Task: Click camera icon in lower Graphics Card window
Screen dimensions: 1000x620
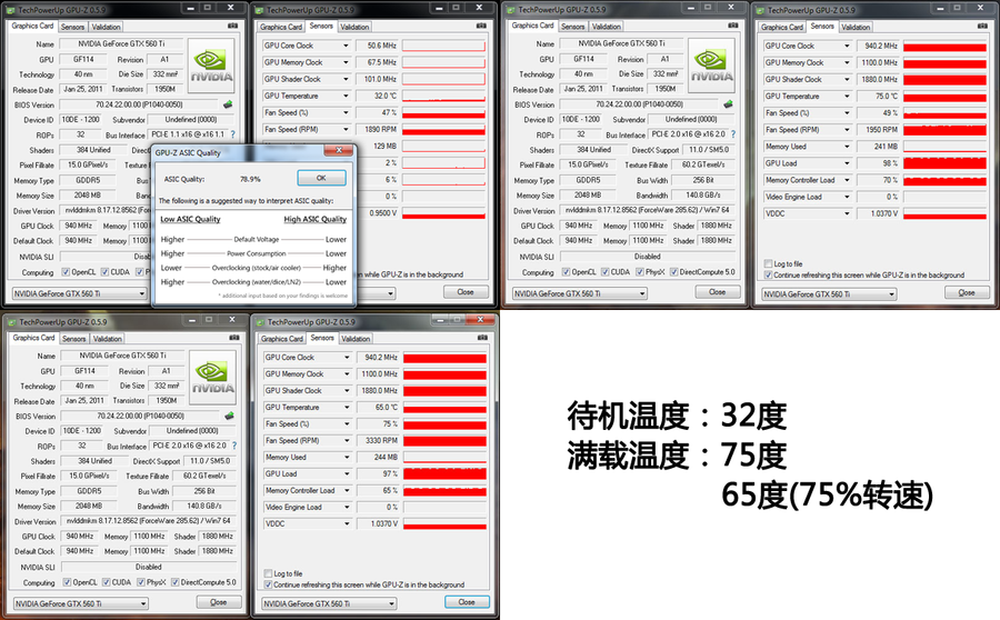Action: coord(234,337)
